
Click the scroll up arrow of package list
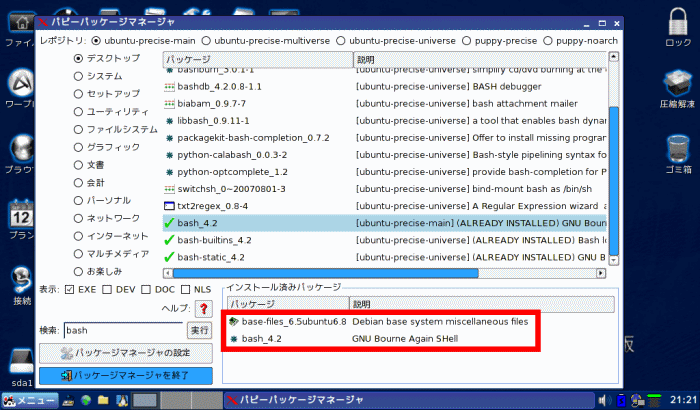pos(614,57)
